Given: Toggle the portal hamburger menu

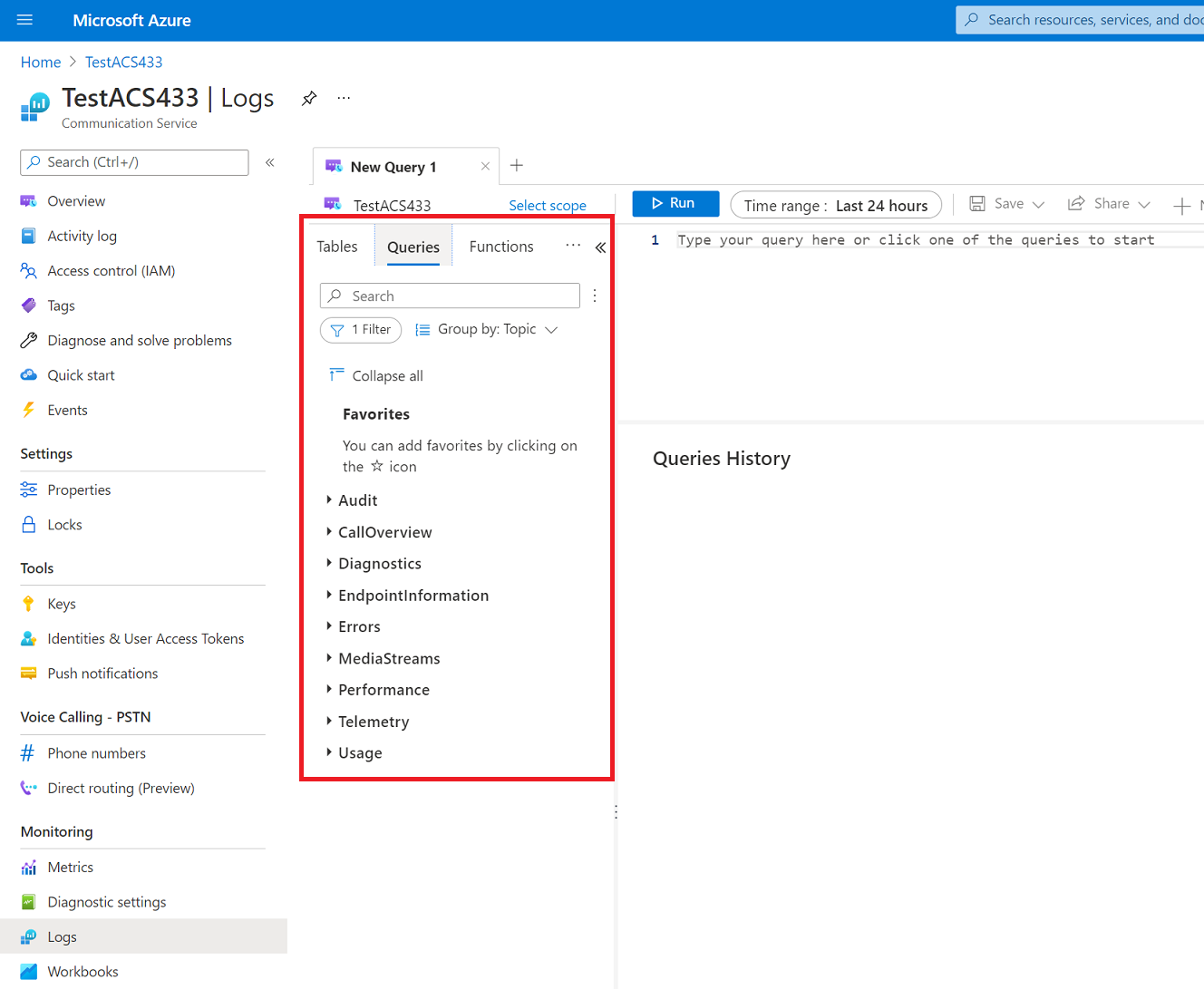Looking at the screenshot, I should 24,20.
